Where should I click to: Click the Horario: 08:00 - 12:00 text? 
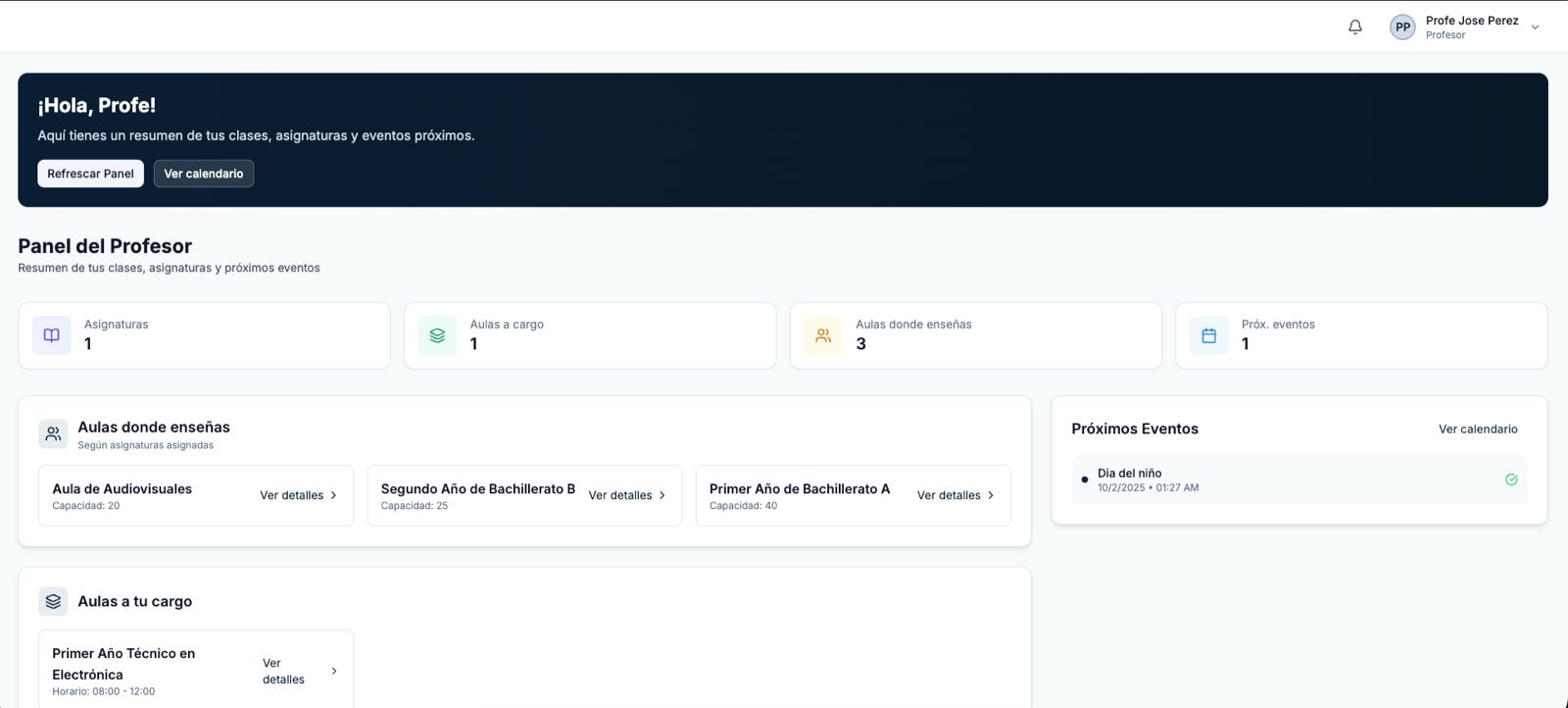click(x=104, y=691)
